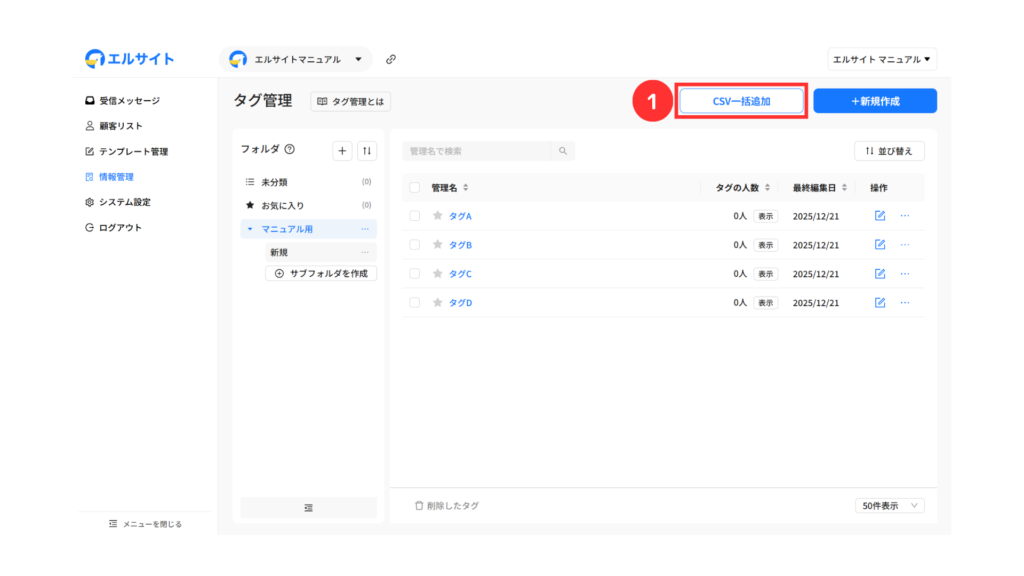
Task: Add a new folder with plus icon
Action: pyautogui.click(x=342, y=150)
